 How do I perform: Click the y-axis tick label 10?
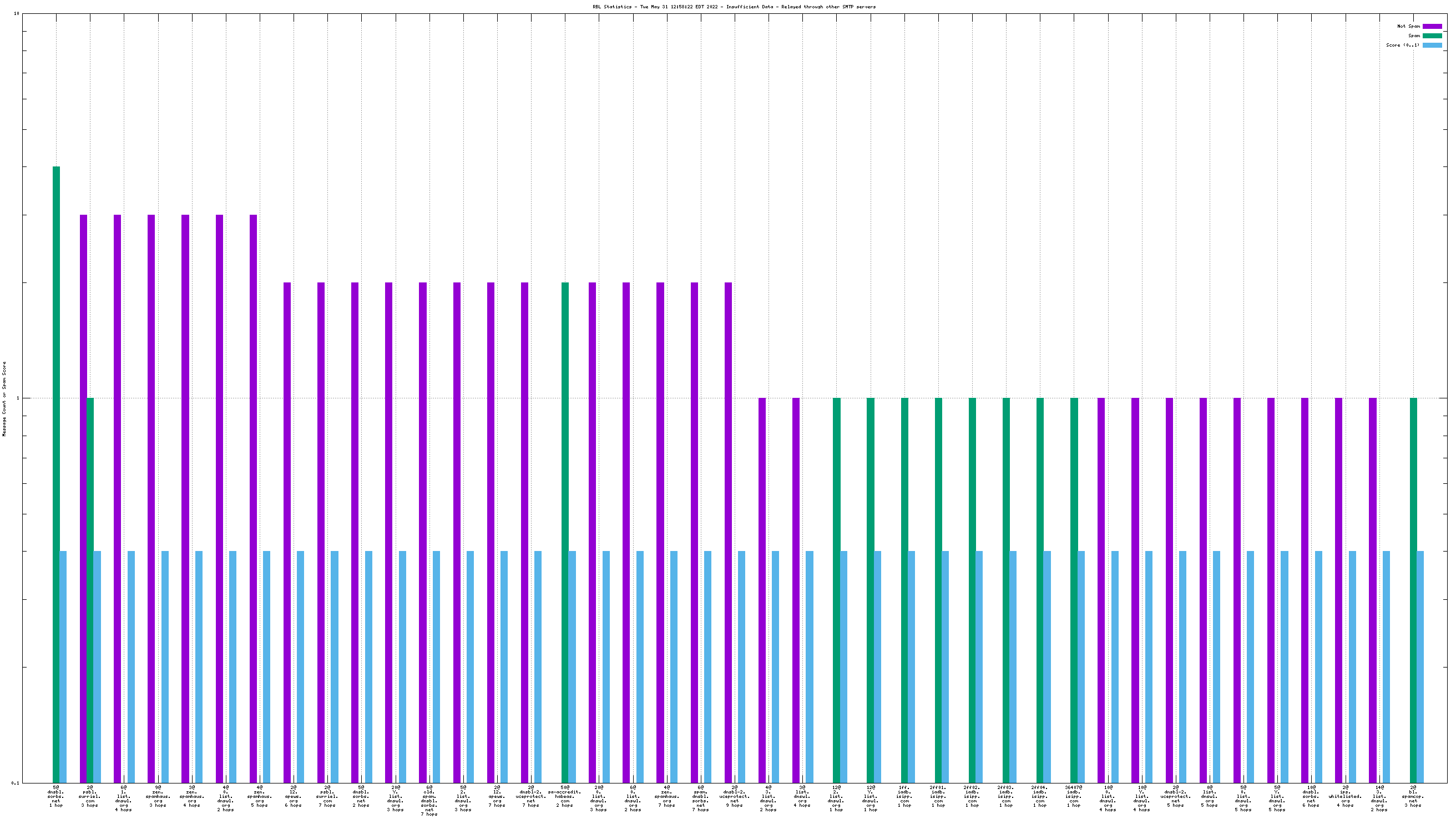(16, 13)
